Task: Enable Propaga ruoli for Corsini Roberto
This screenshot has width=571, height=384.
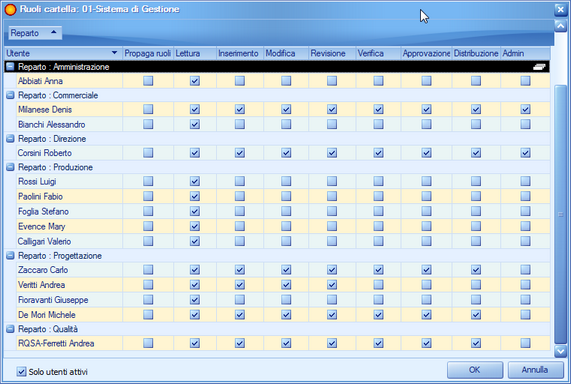Action: [148, 153]
